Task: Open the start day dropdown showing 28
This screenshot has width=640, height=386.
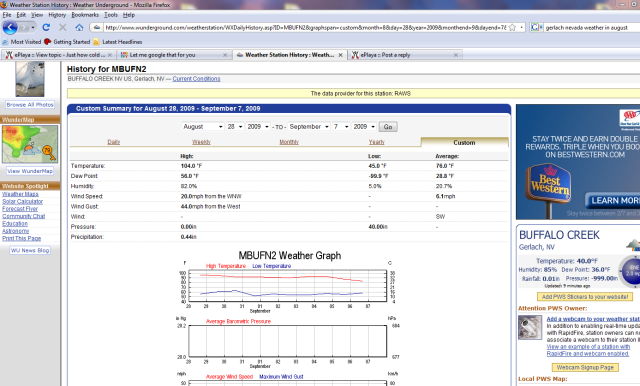Action: tap(235, 126)
